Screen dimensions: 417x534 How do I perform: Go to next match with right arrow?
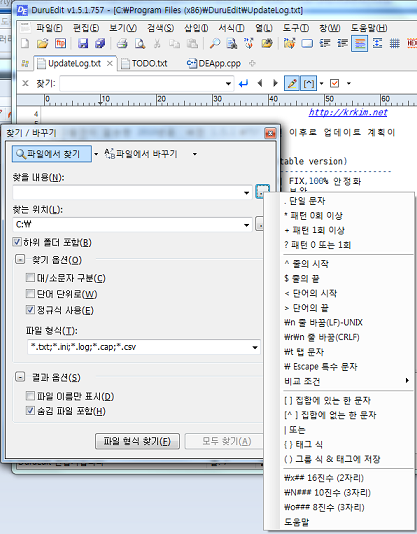(x=275, y=83)
